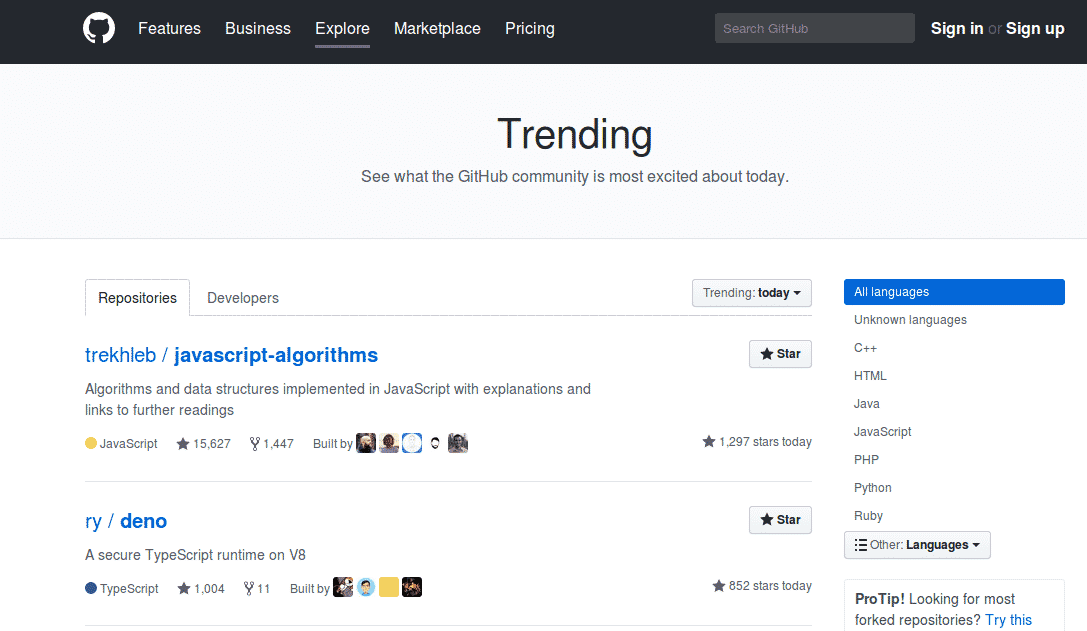Click the TypeScript blue language dot
This screenshot has height=631, width=1087.
point(91,588)
